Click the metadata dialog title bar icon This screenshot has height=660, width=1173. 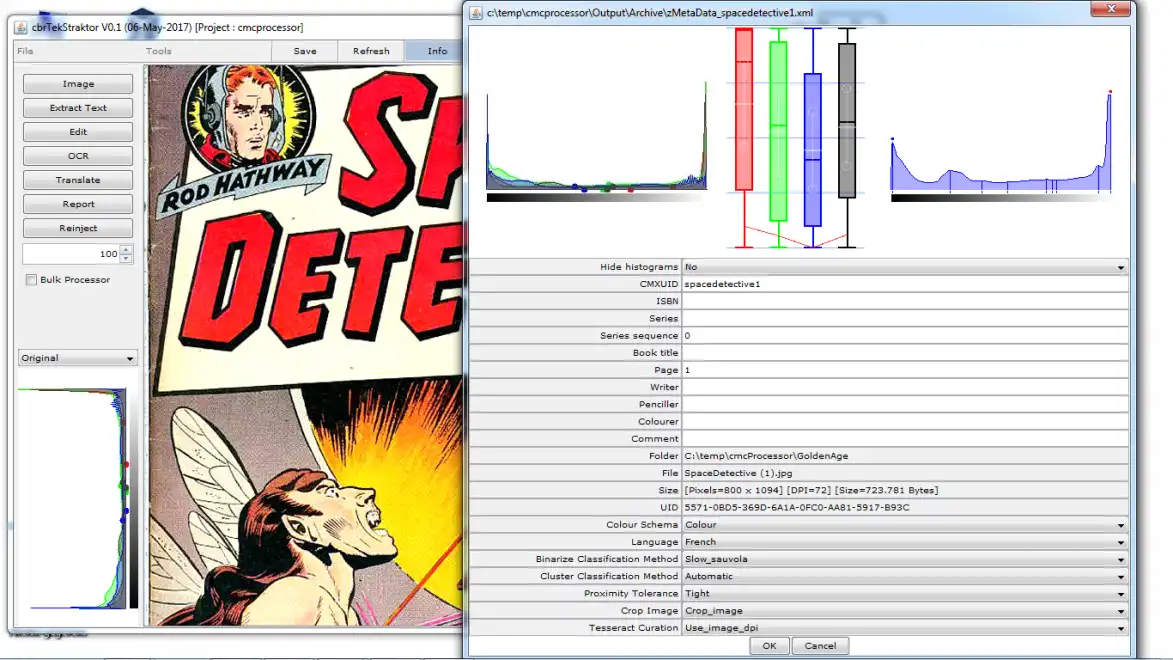click(476, 13)
